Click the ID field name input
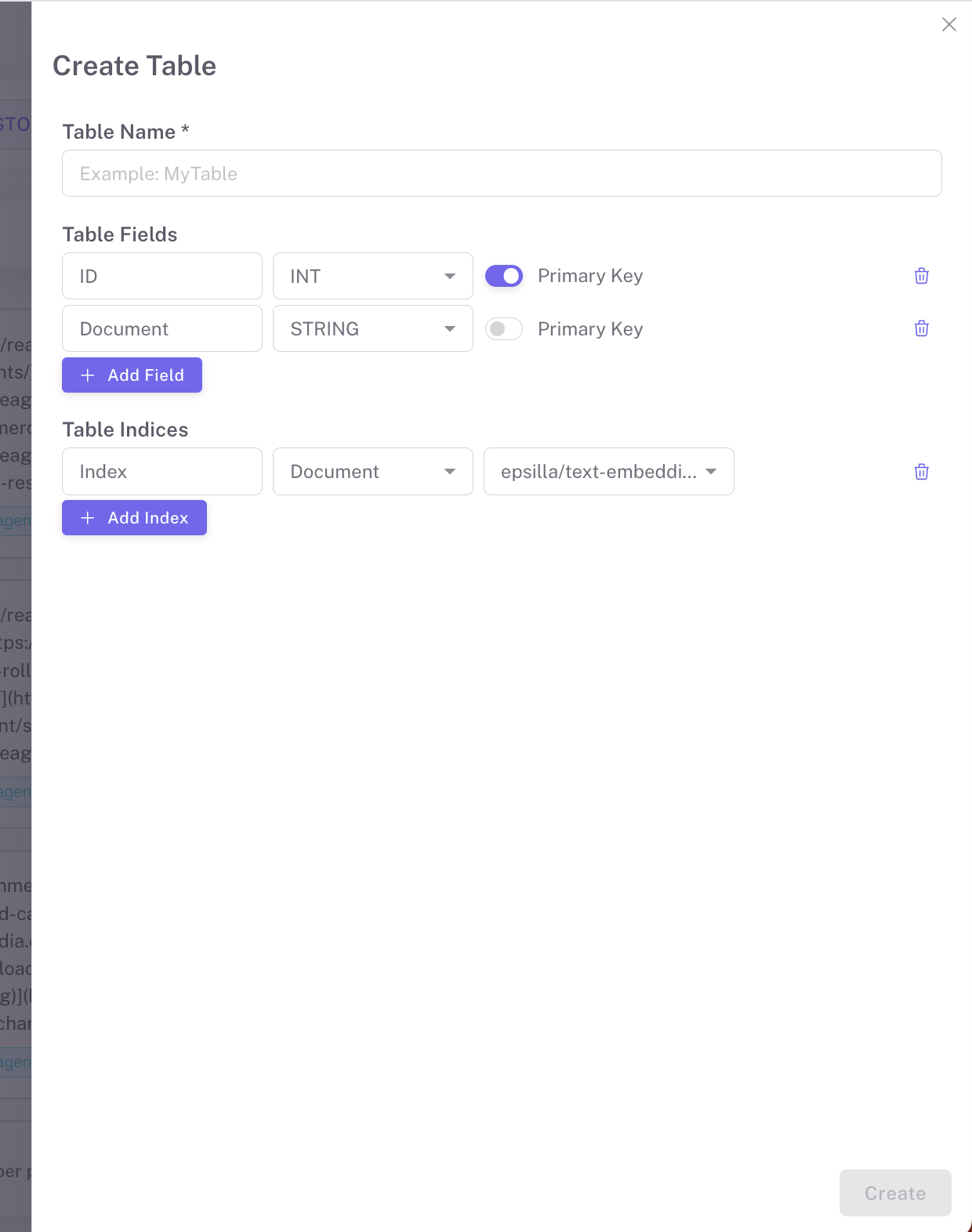 (161, 276)
